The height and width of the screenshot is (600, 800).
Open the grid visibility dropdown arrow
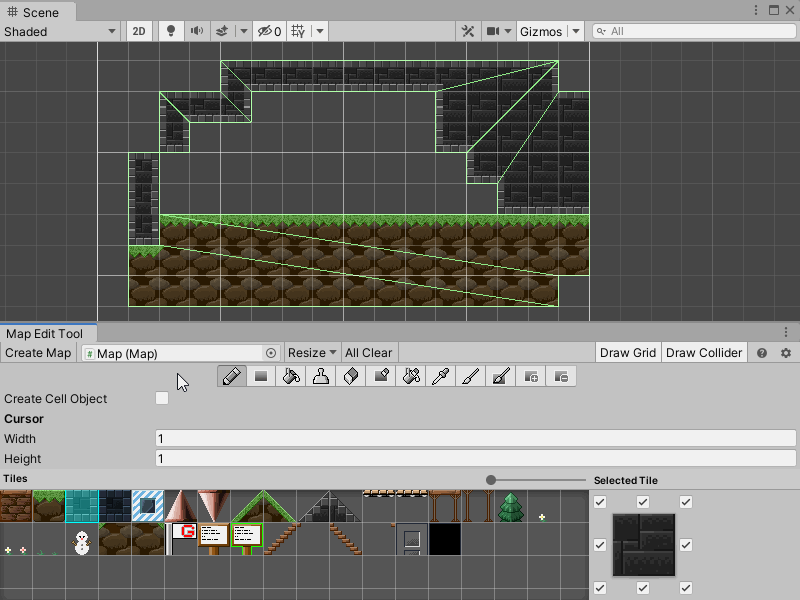(x=318, y=31)
